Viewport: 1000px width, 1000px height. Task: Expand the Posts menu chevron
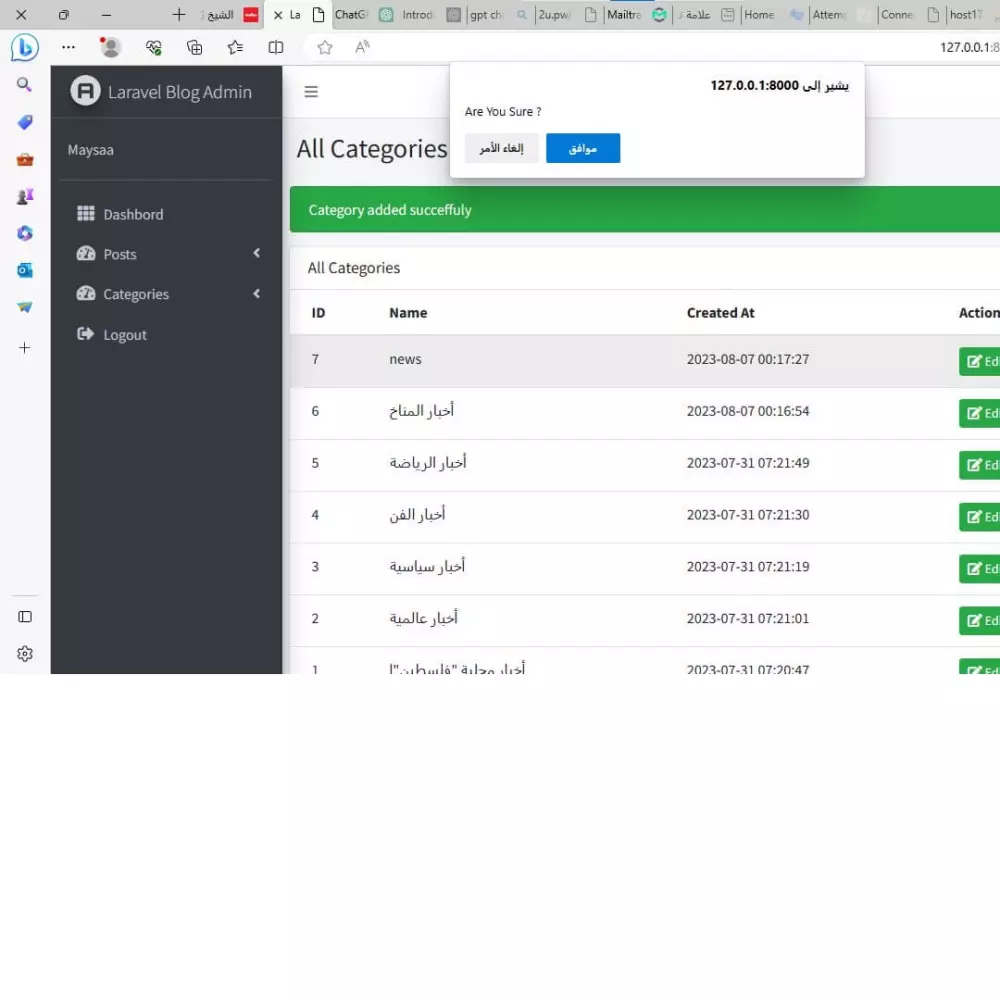pyautogui.click(x=256, y=253)
